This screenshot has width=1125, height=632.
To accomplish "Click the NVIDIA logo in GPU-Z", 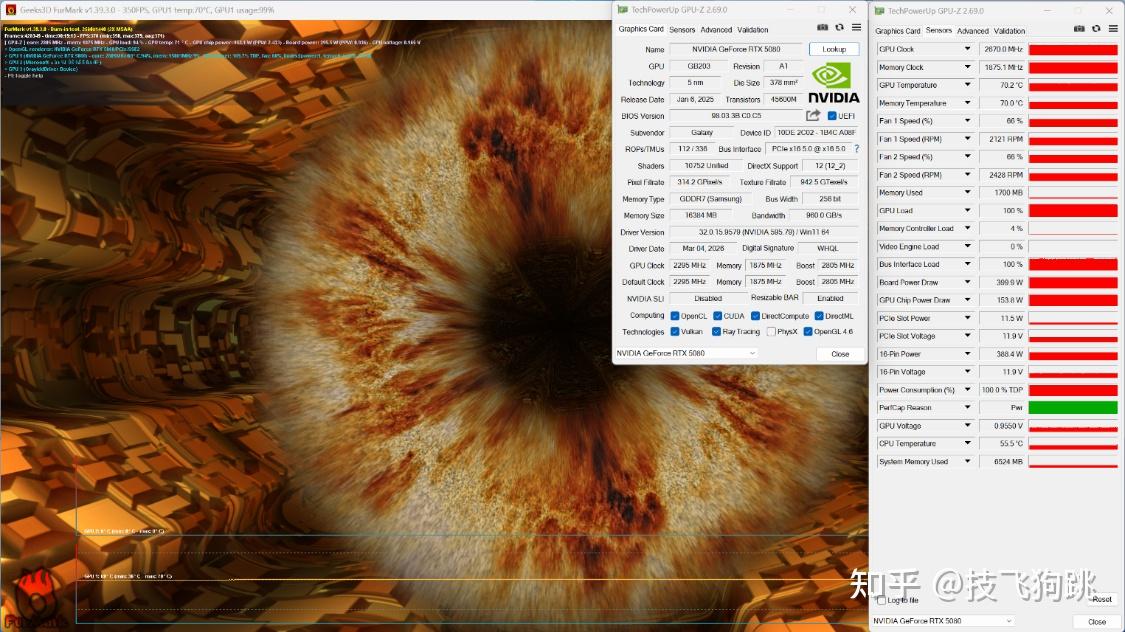I will coord(833,83).
